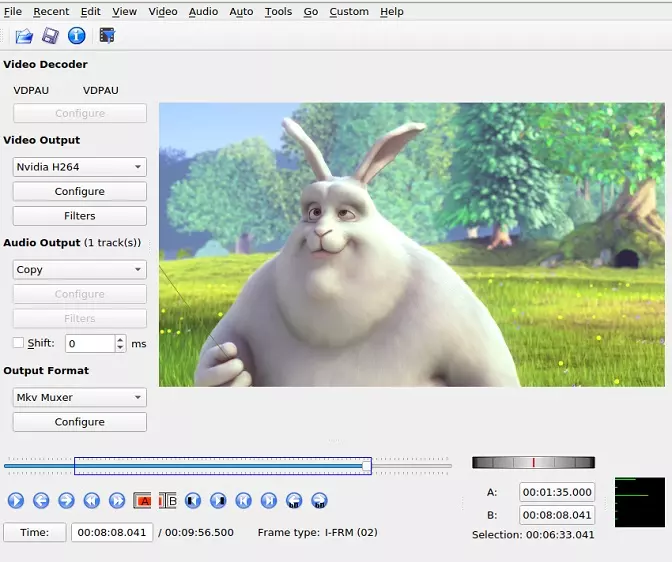Show file information with the blue info icon

(x=76, y=36)
